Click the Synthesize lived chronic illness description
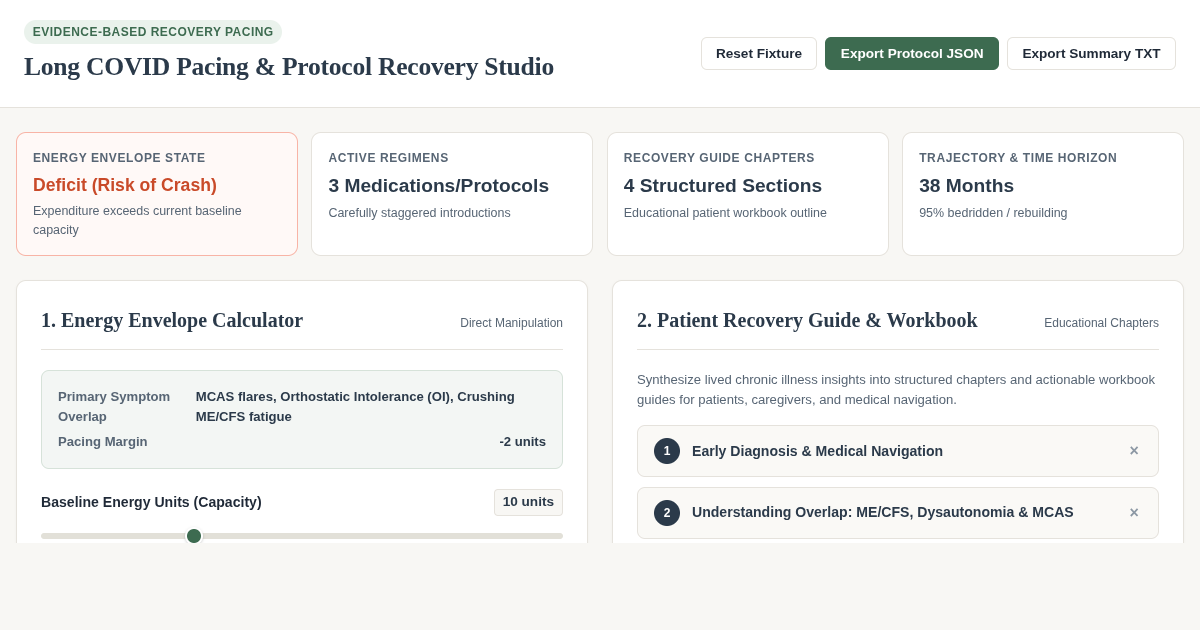 coord(896,390)
